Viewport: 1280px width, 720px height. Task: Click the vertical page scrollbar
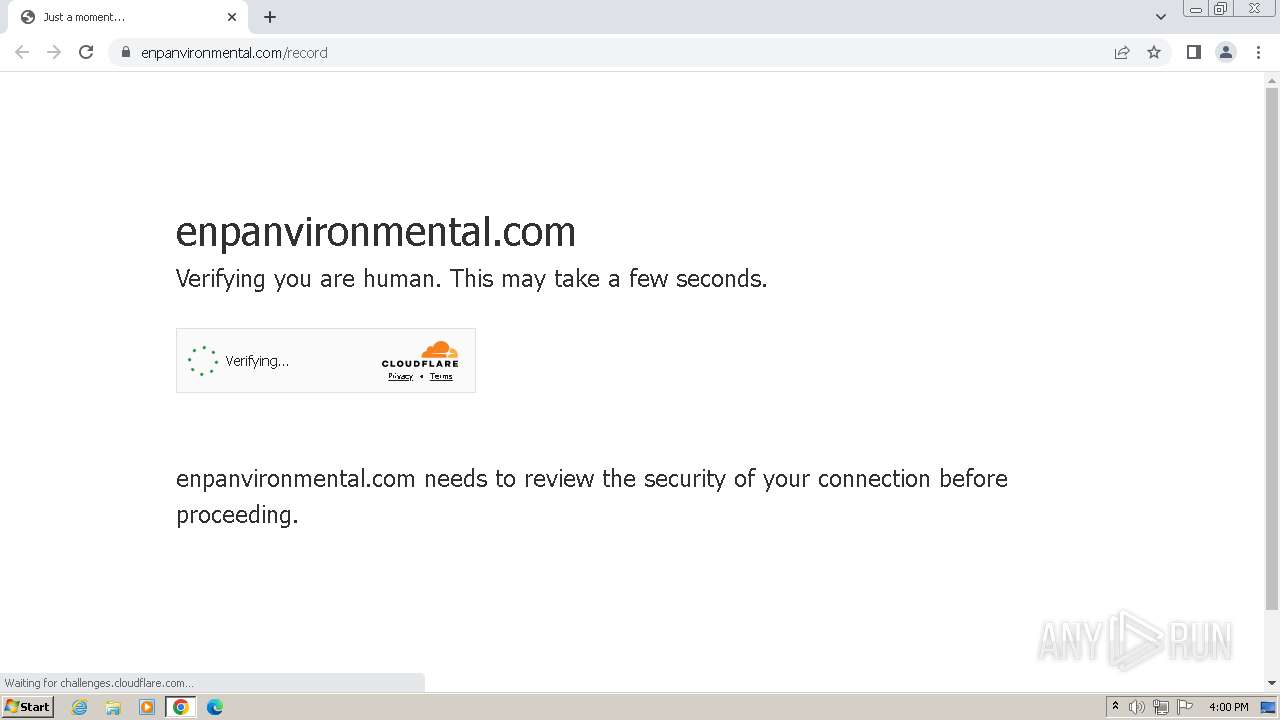[1272, 350]
